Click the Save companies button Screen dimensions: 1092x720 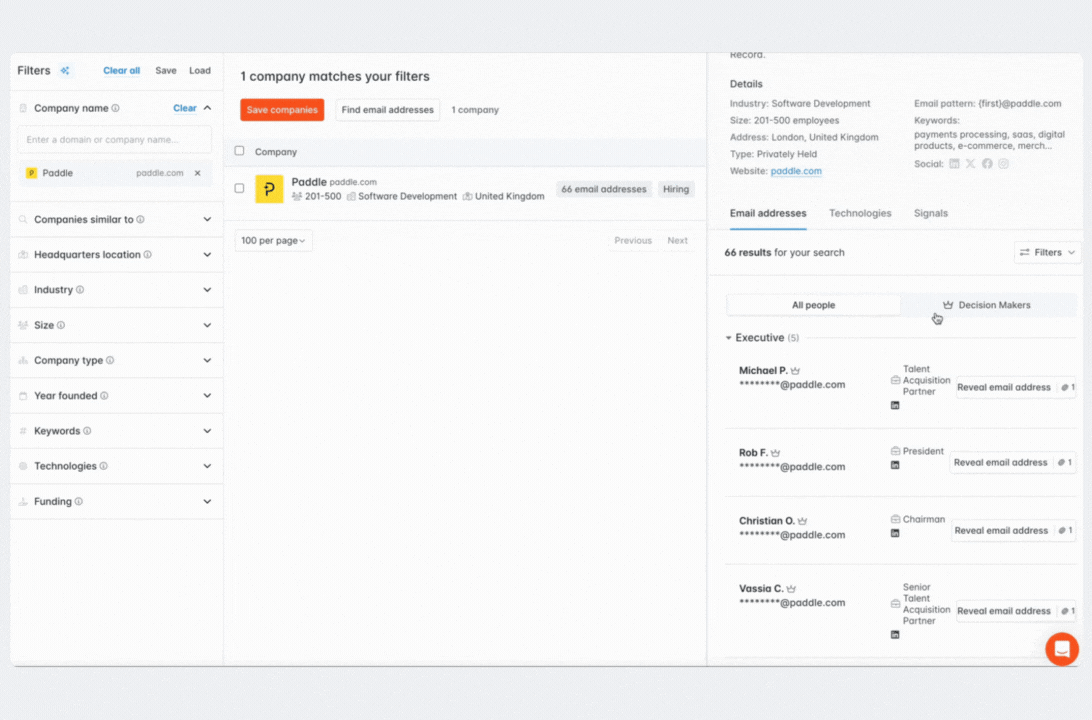[x=282, y=110]
